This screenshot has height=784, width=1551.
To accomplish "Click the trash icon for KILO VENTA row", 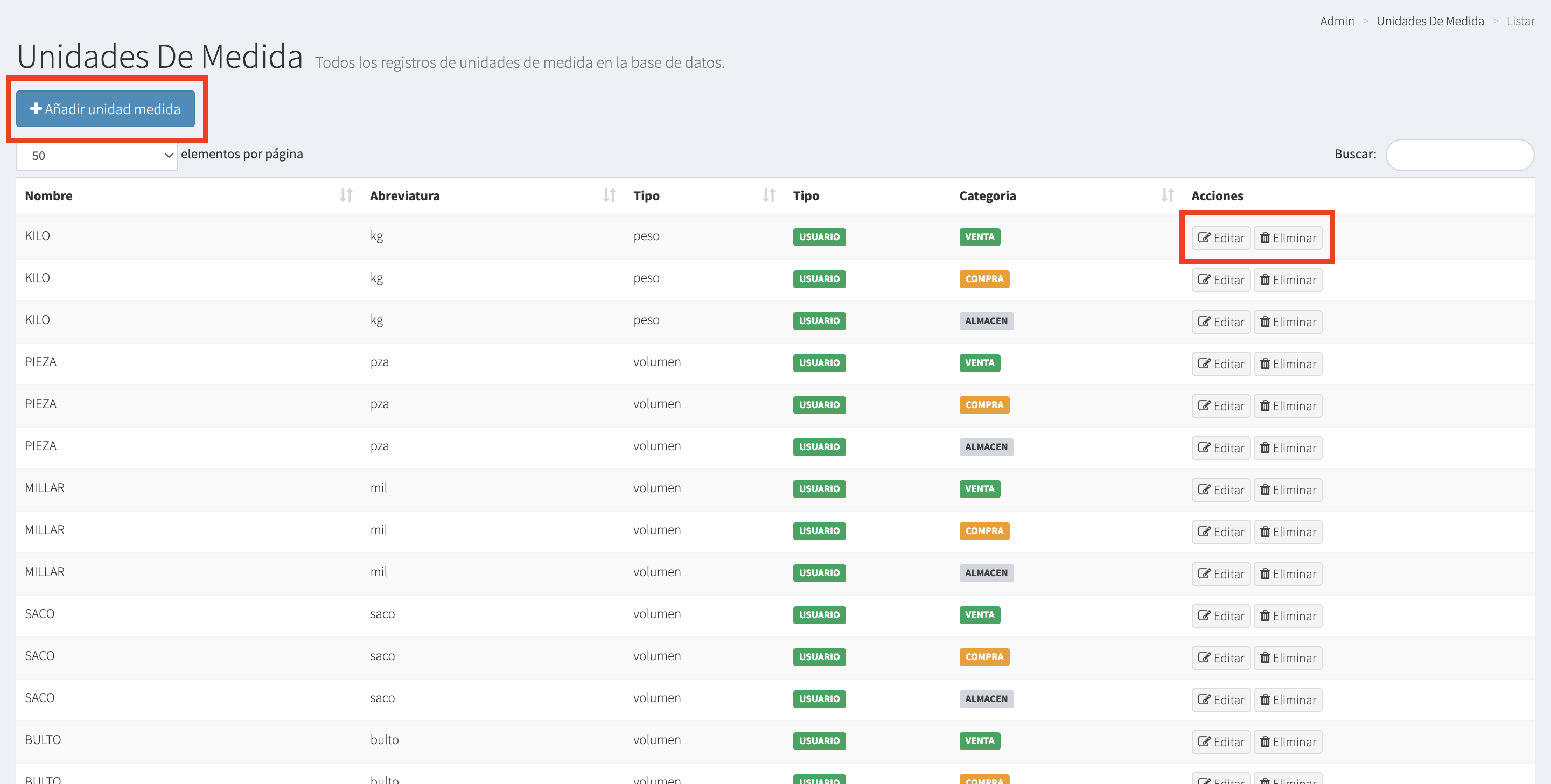I will pos(1264,238).
